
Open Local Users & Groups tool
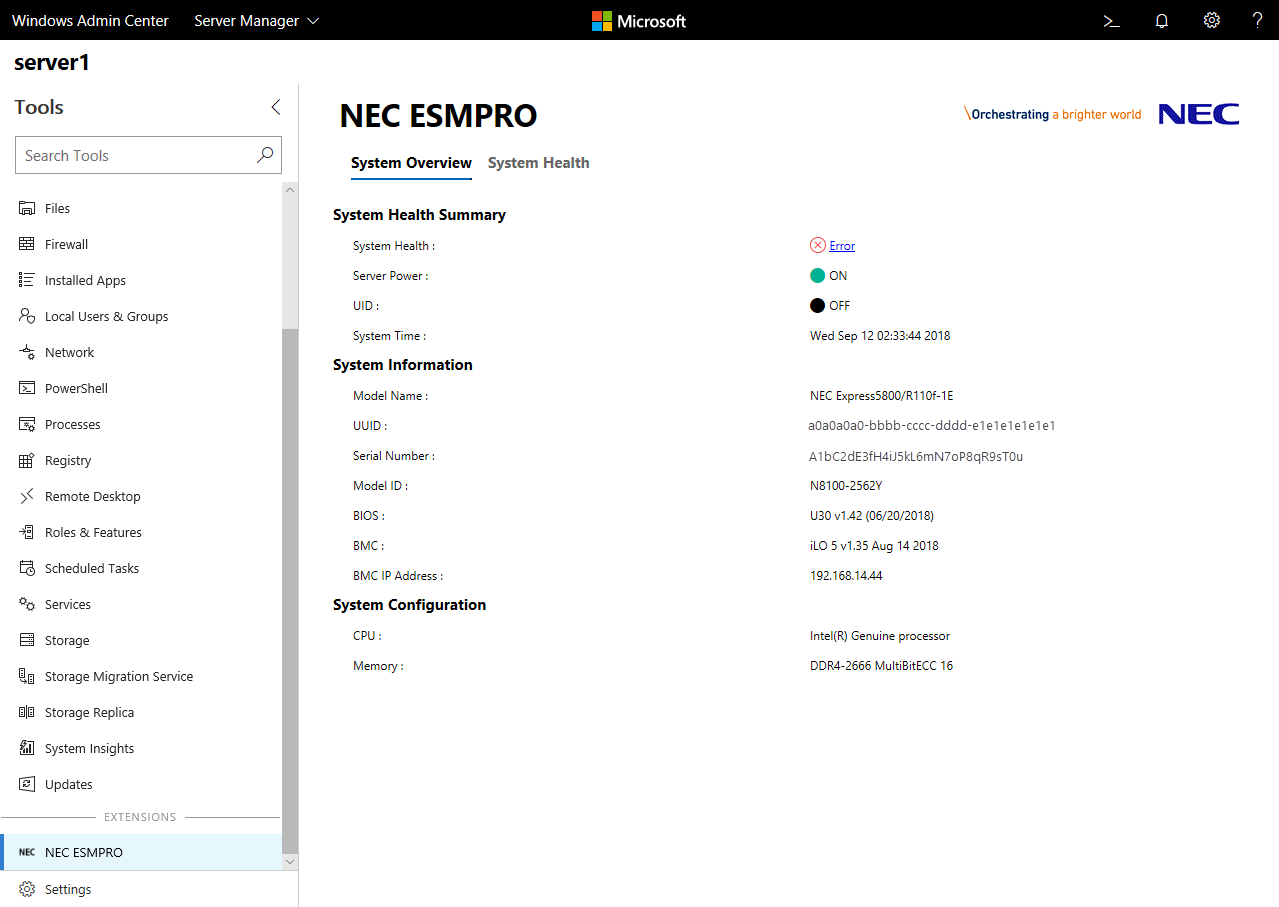141,316
